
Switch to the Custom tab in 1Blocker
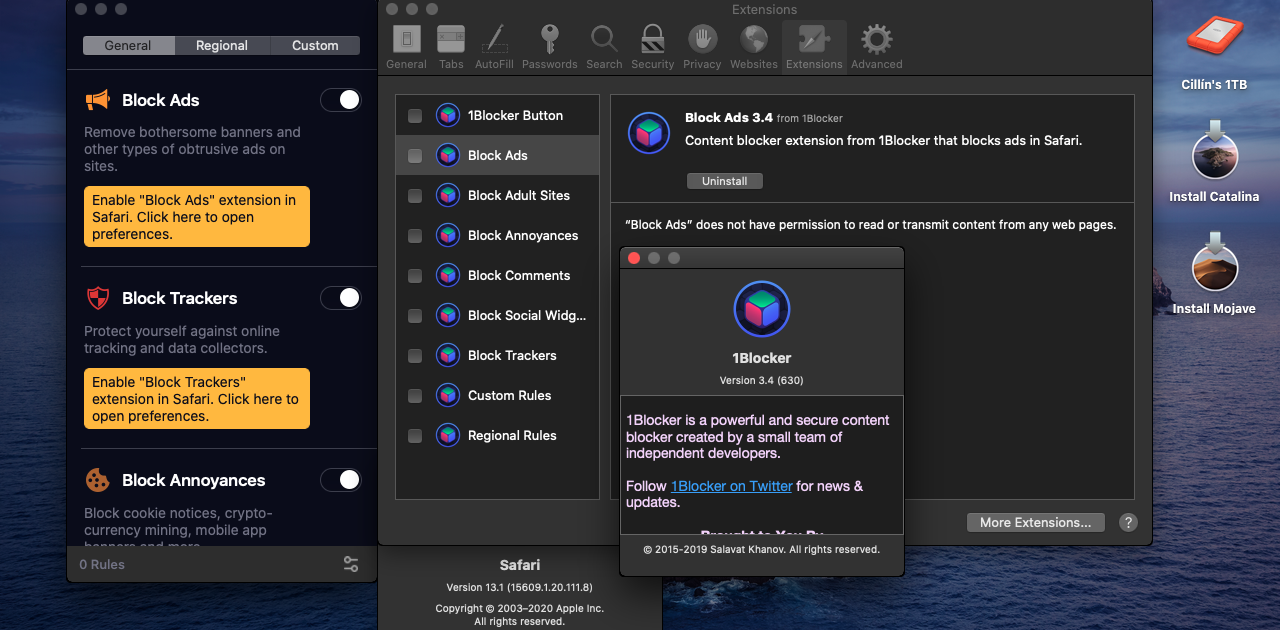point(315,45)
